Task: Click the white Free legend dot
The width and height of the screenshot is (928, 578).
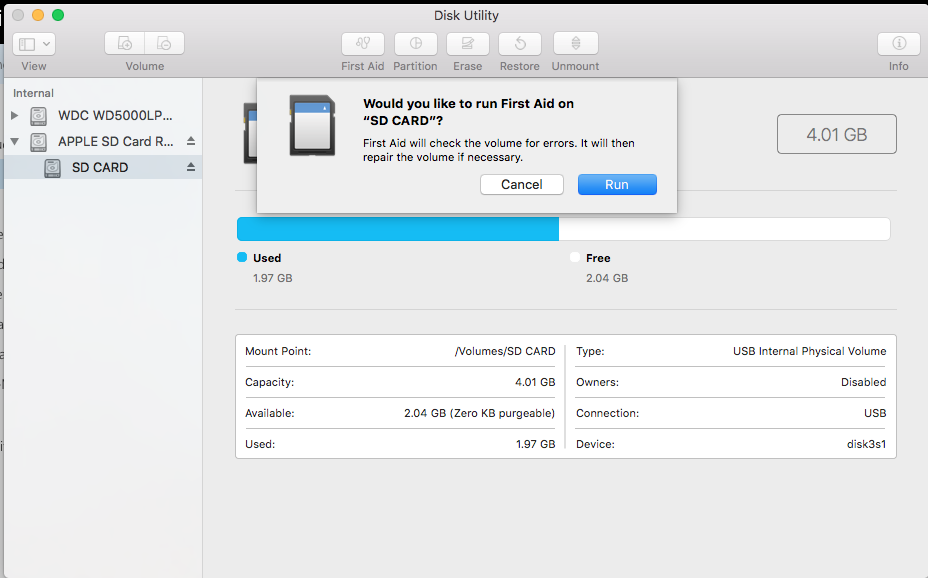Action: click(575, 257)
